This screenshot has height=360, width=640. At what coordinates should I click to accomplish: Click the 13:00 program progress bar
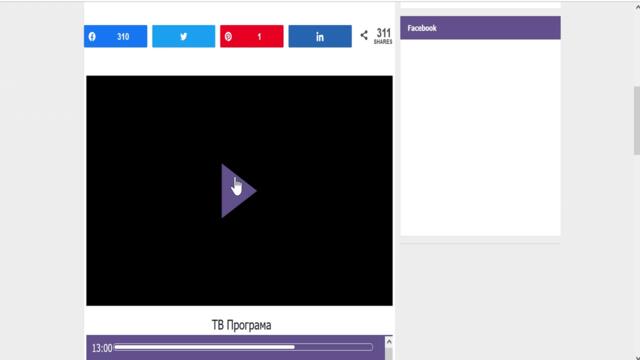click(243, 347)
